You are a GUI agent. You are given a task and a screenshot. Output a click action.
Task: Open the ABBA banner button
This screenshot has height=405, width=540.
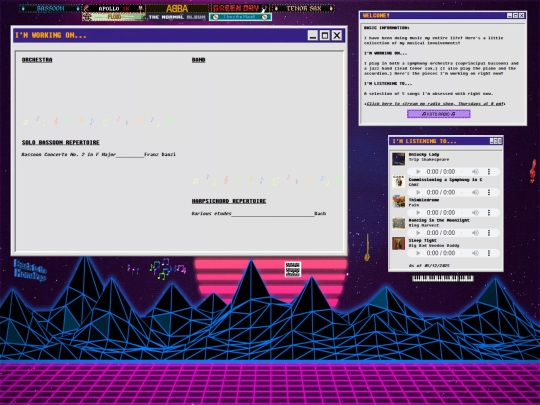(177, 8)
